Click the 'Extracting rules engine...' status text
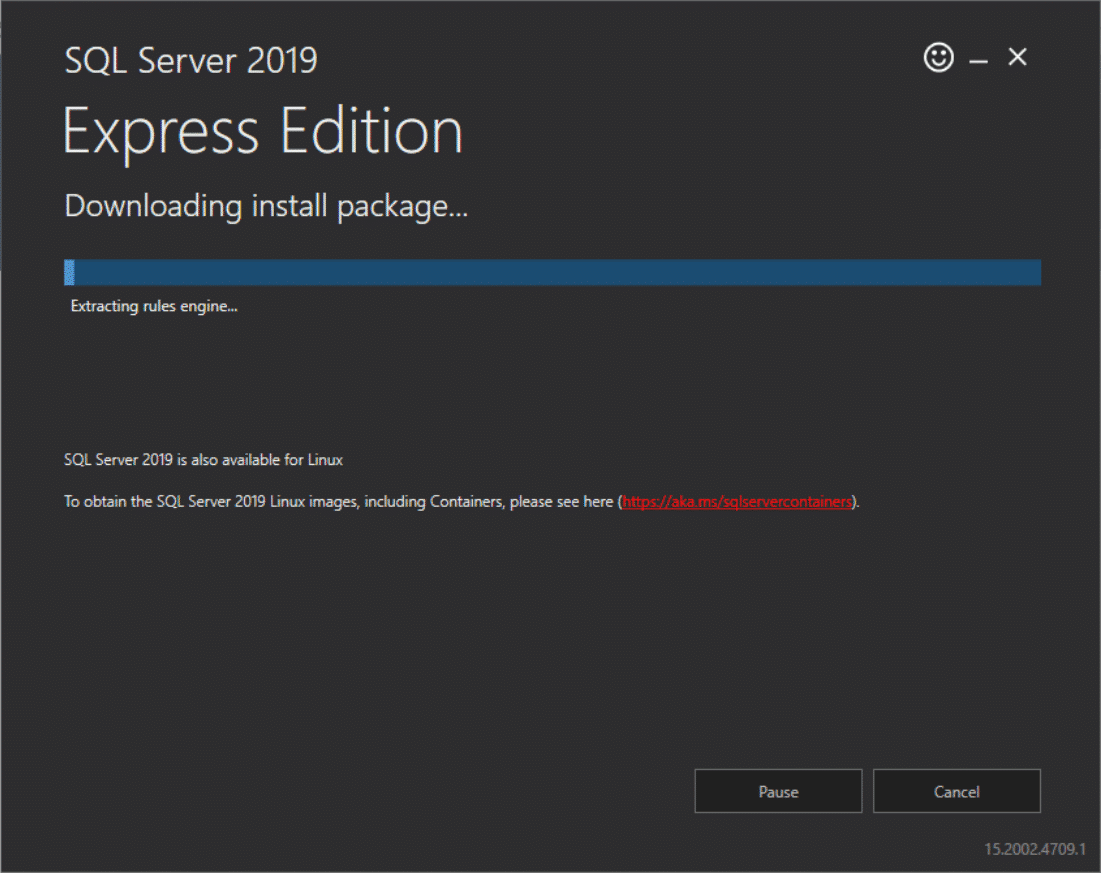This screenshot has height=873, width=1101. pos(154,306)
